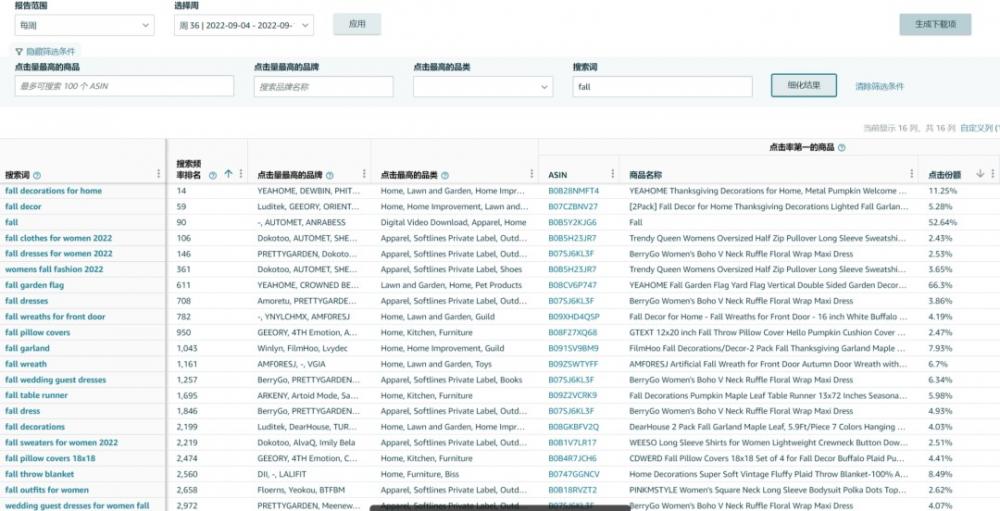Open ASIN link B09XHD4QSP
This screenshot has height=511, width=1000.
tap(574, 316)
